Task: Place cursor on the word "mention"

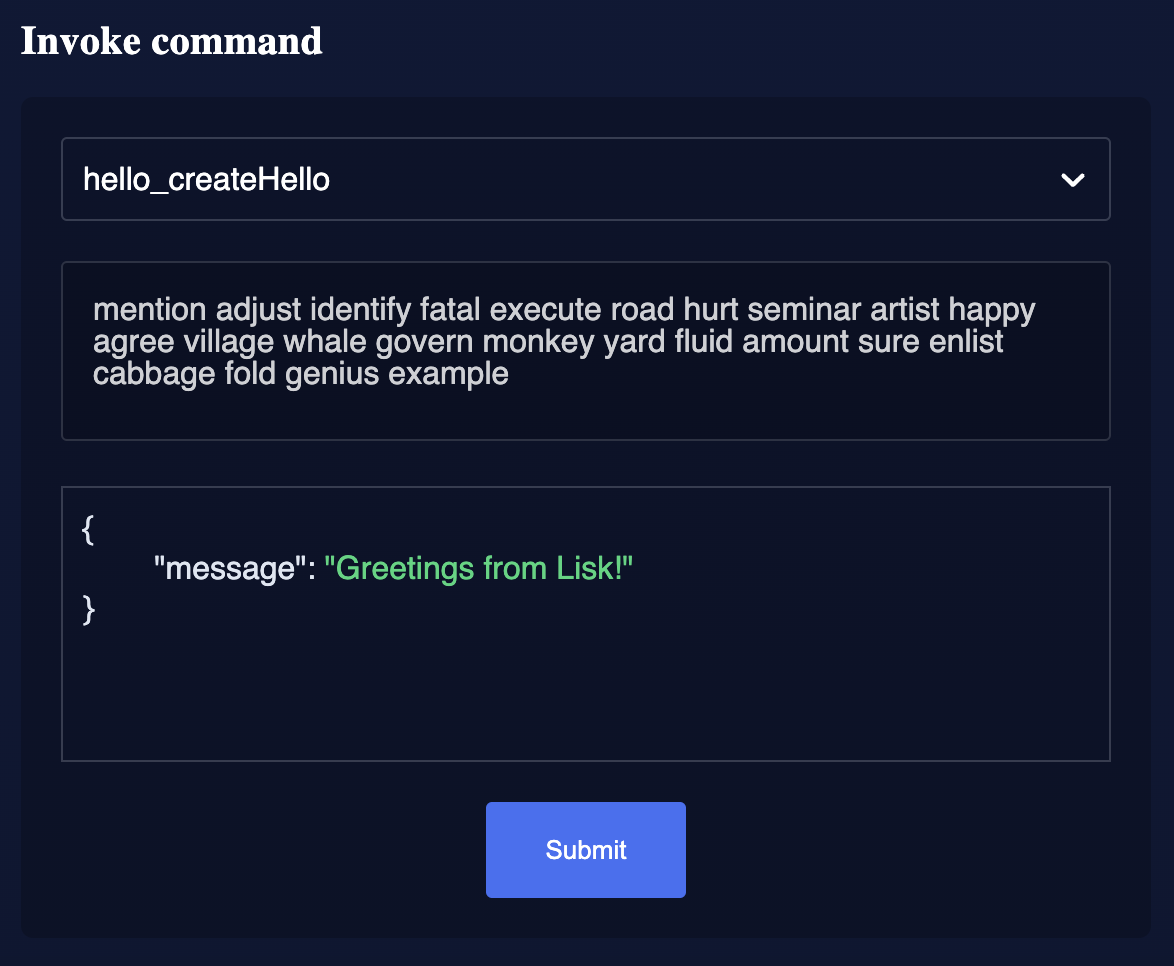Action: (149, 310)
